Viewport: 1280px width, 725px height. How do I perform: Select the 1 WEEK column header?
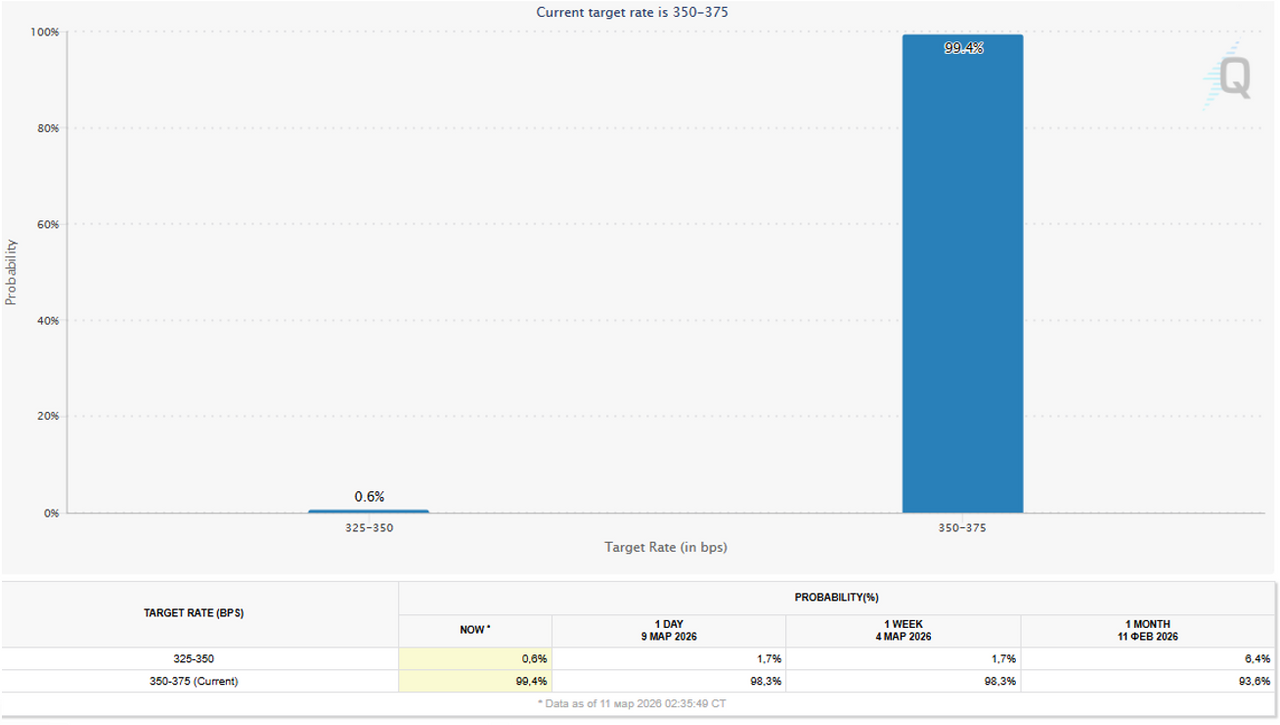point(903,630)
